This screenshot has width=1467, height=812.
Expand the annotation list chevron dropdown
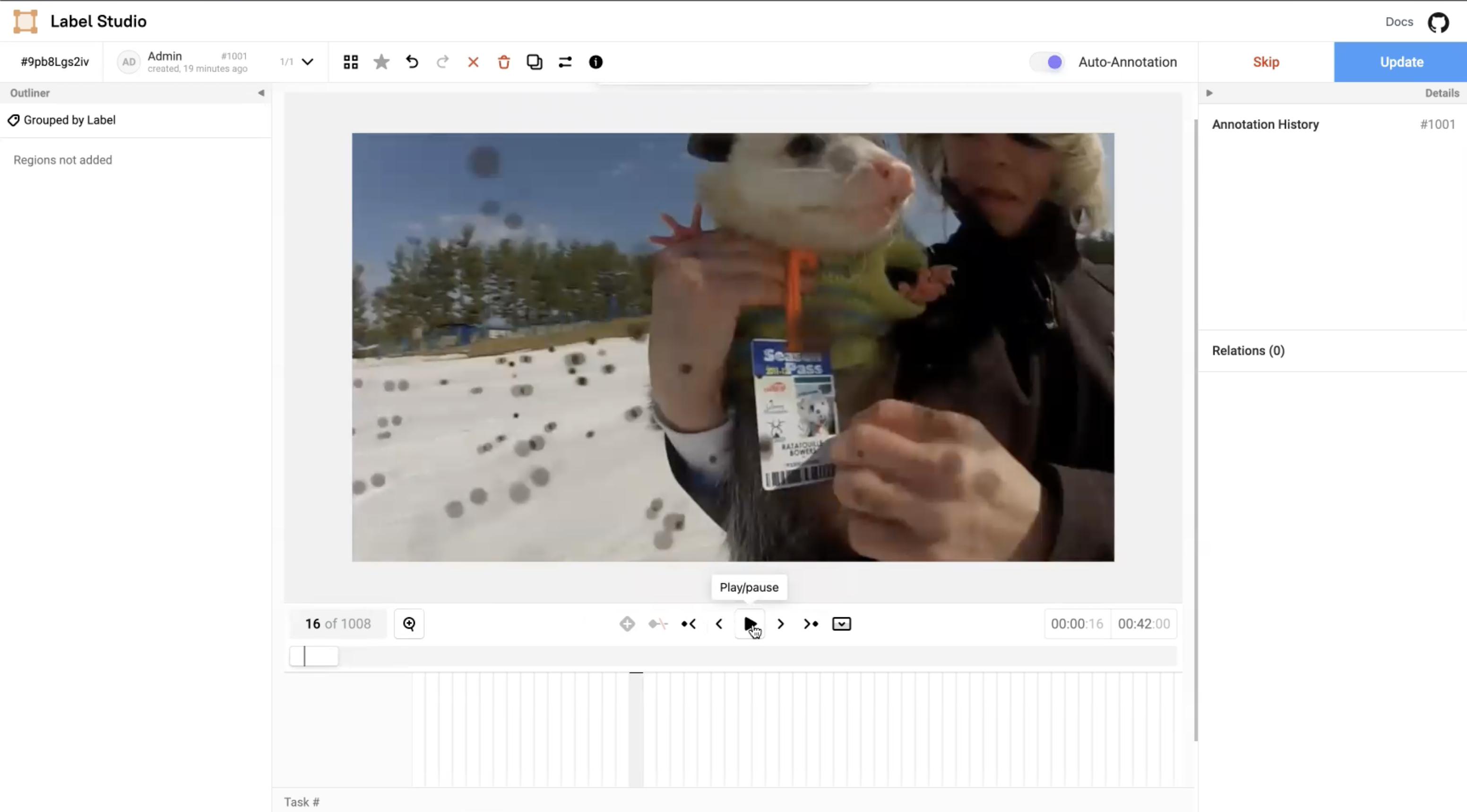coord(308,62)
